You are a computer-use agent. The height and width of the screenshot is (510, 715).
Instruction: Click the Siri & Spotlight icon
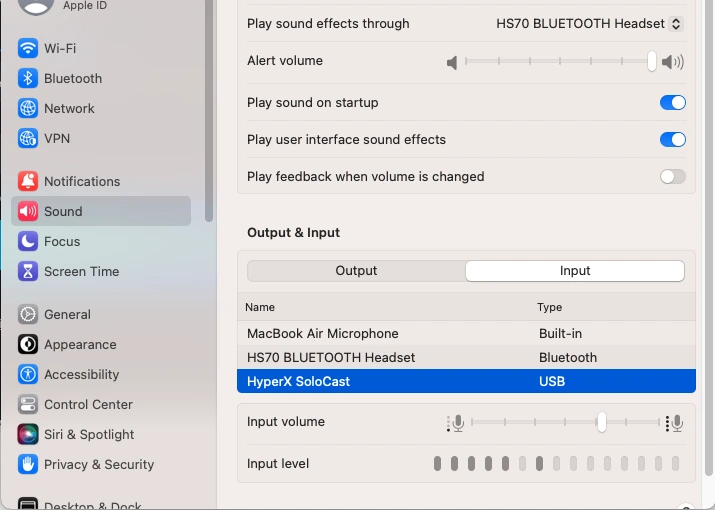[x=28, y=434]
